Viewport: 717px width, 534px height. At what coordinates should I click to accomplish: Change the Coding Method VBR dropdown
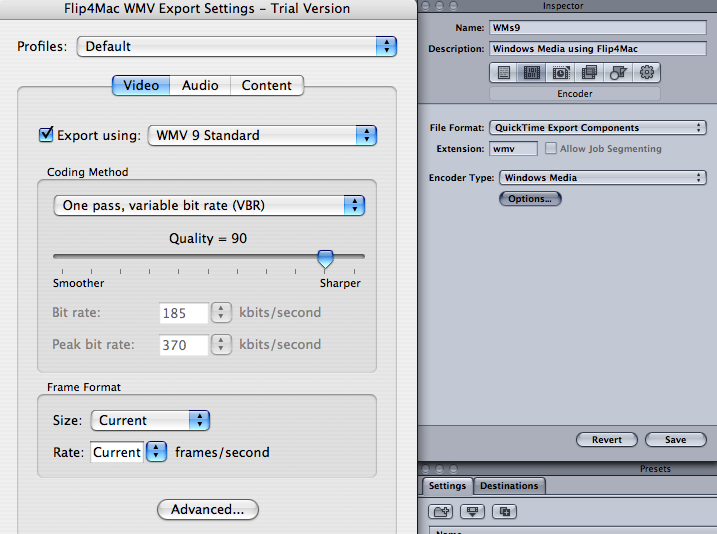point(209,205)
